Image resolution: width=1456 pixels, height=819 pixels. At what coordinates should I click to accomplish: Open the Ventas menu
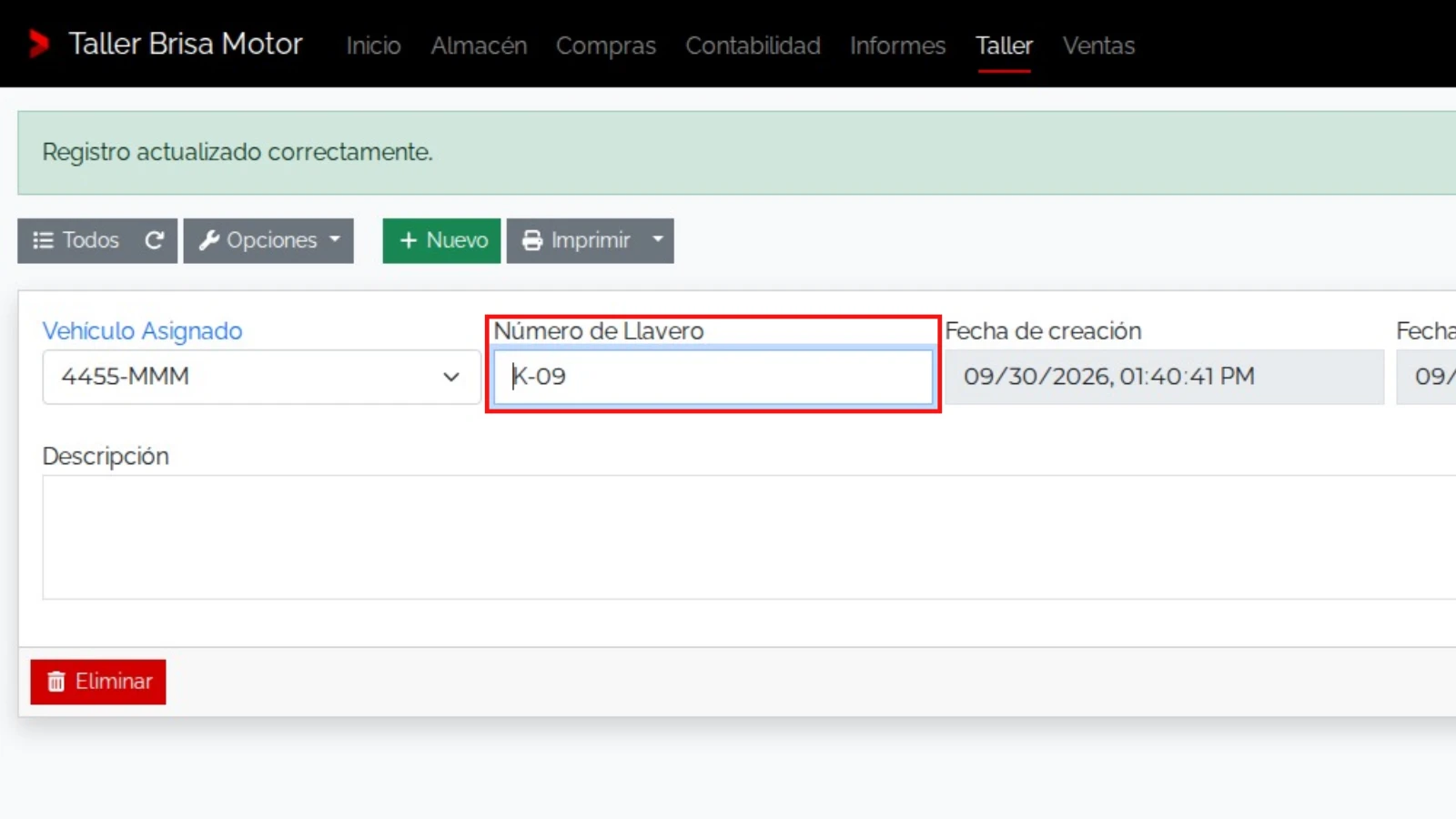pyautogui.click(x=1098, y=45)
